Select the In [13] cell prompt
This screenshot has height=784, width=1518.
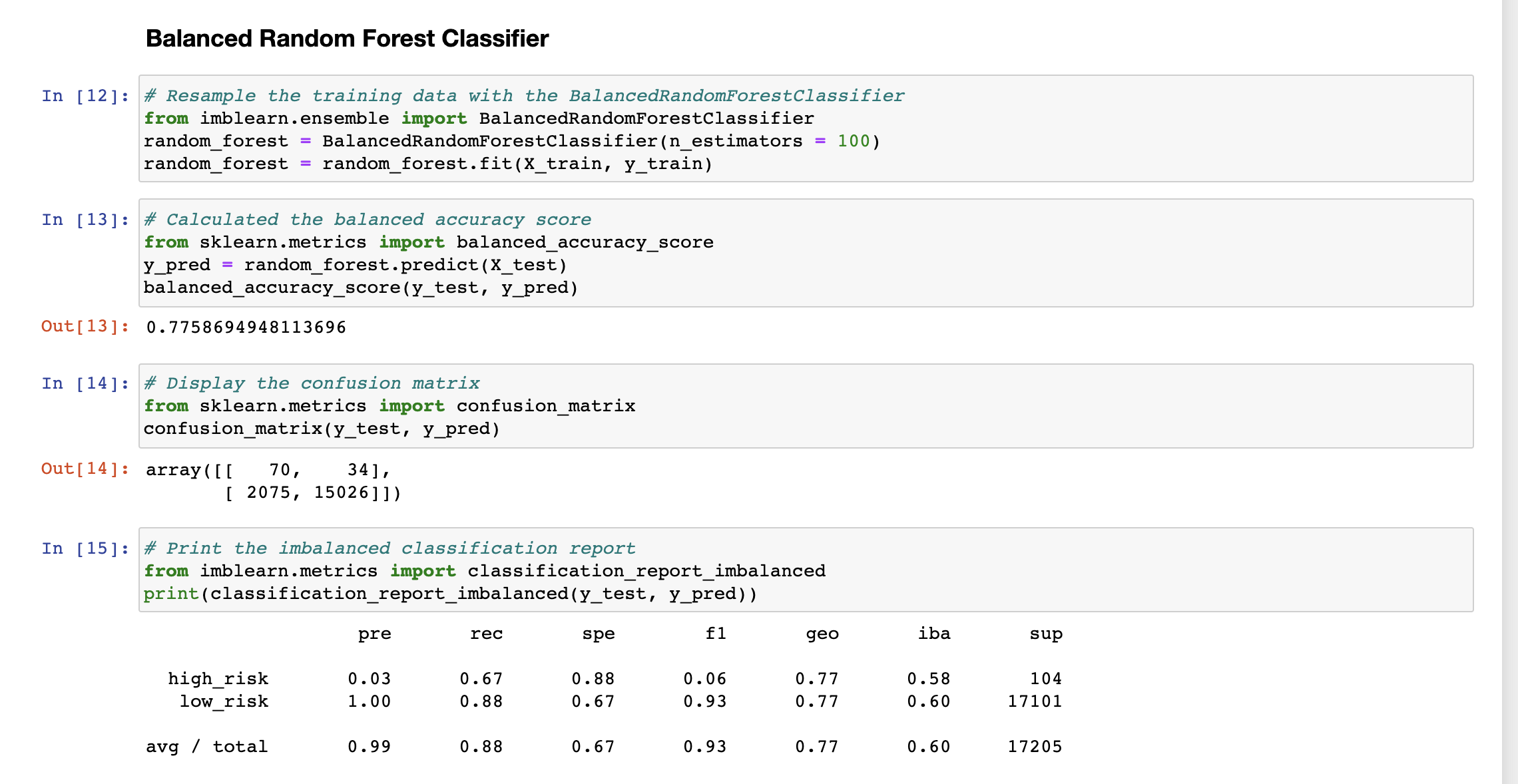click(85, 219)
